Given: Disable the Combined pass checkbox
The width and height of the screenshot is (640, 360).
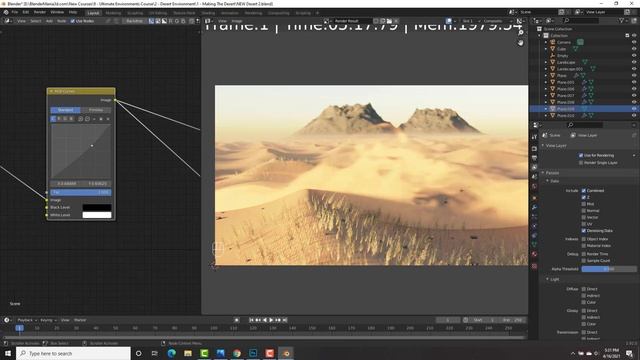Looking at the screenshot, I should [x=584, y=191].
